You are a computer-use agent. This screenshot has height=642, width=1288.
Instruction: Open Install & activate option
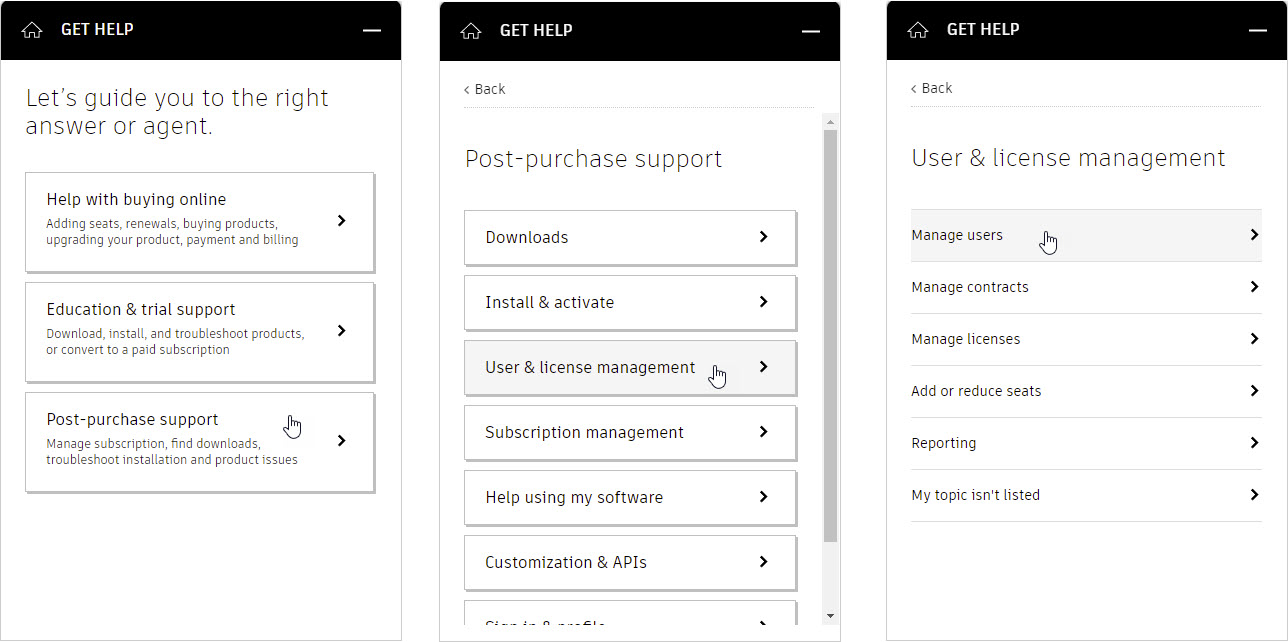630,302
